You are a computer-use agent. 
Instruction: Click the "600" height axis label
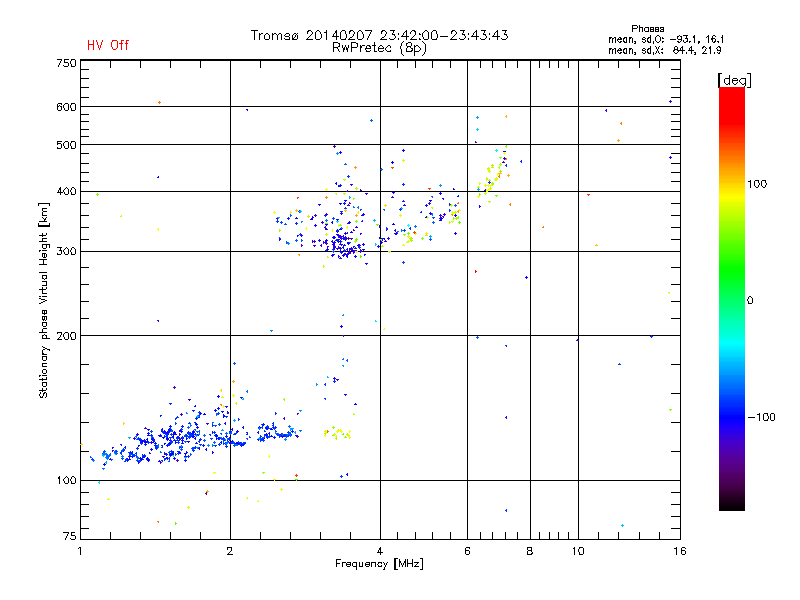(x=66, y=107)
